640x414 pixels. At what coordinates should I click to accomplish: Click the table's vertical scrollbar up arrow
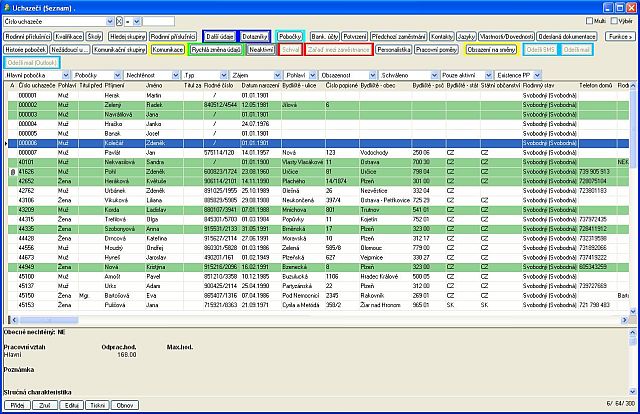click(633, 85)
